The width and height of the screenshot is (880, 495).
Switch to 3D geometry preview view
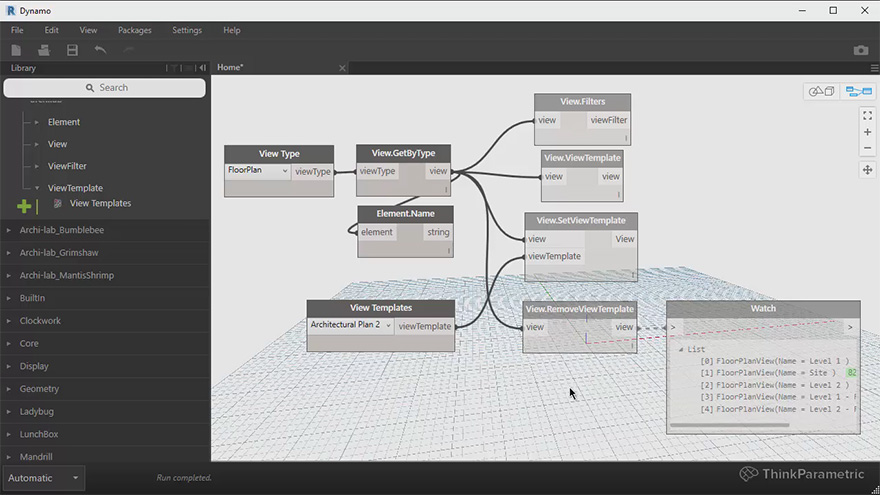822,91
